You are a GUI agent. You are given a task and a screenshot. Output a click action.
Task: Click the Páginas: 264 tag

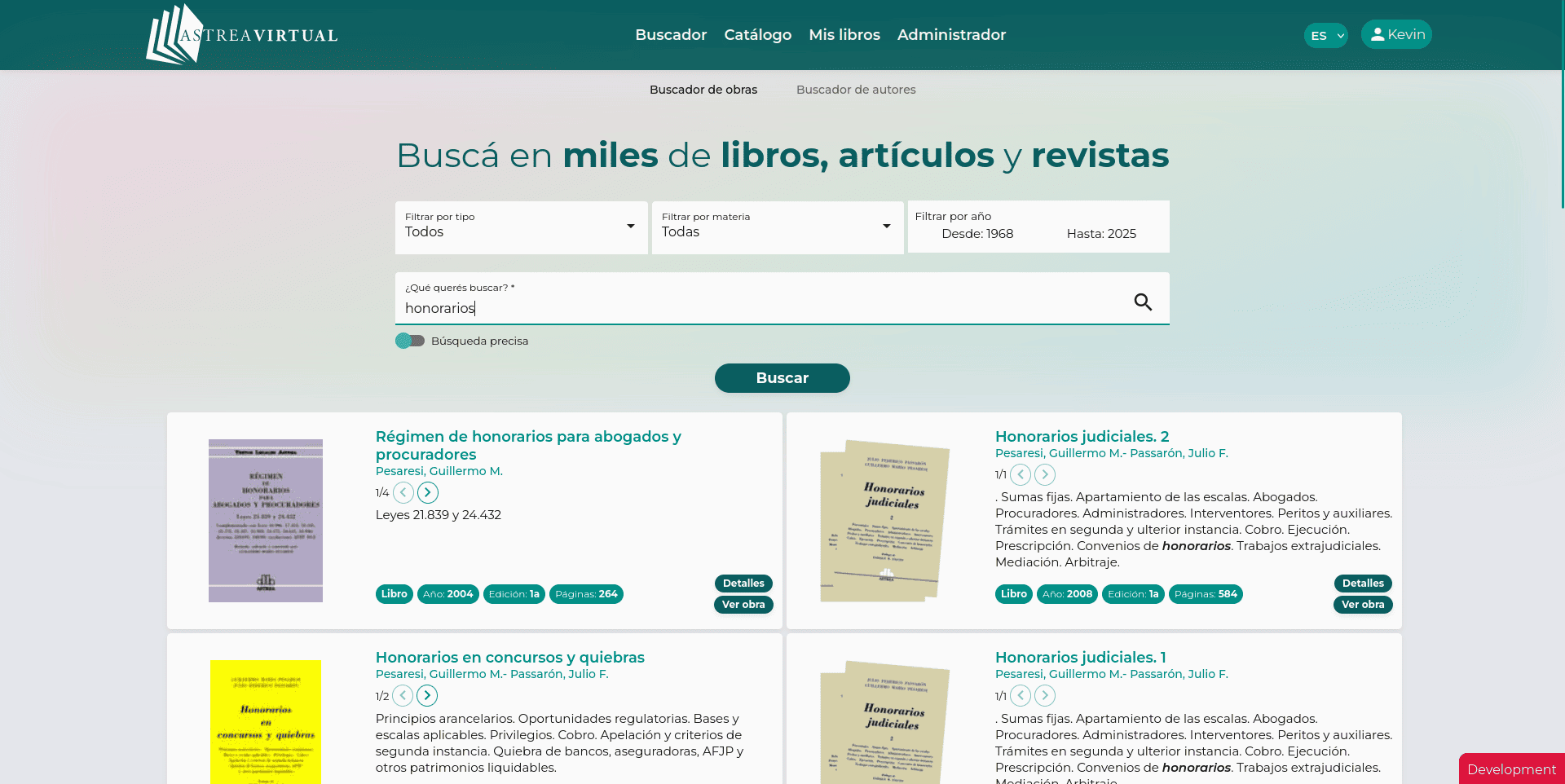click(586, 594)
